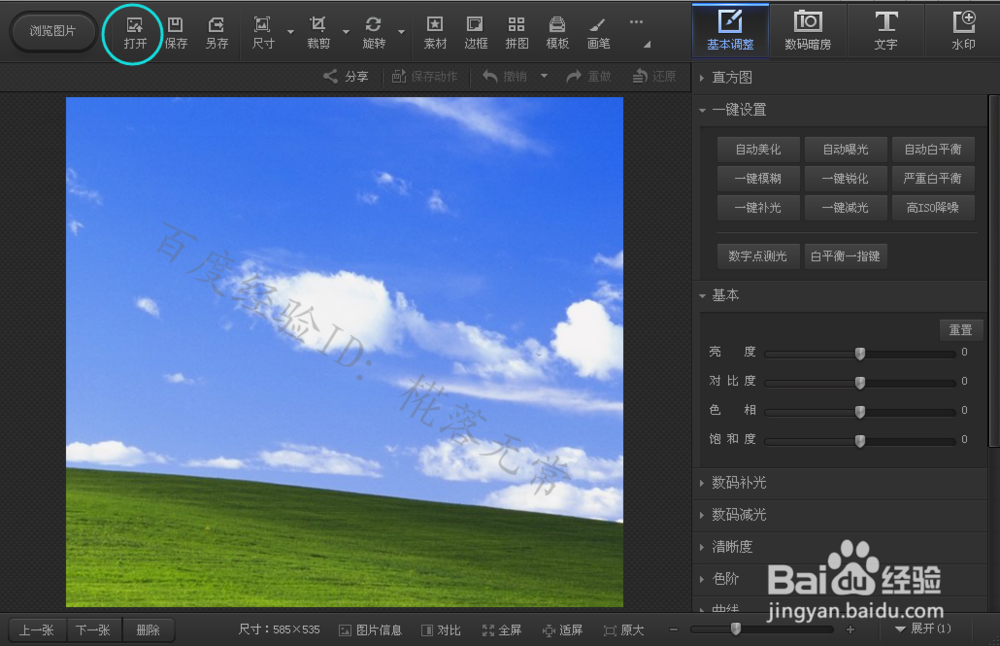Click the 旋转 rotate tool

coord(373,33)
